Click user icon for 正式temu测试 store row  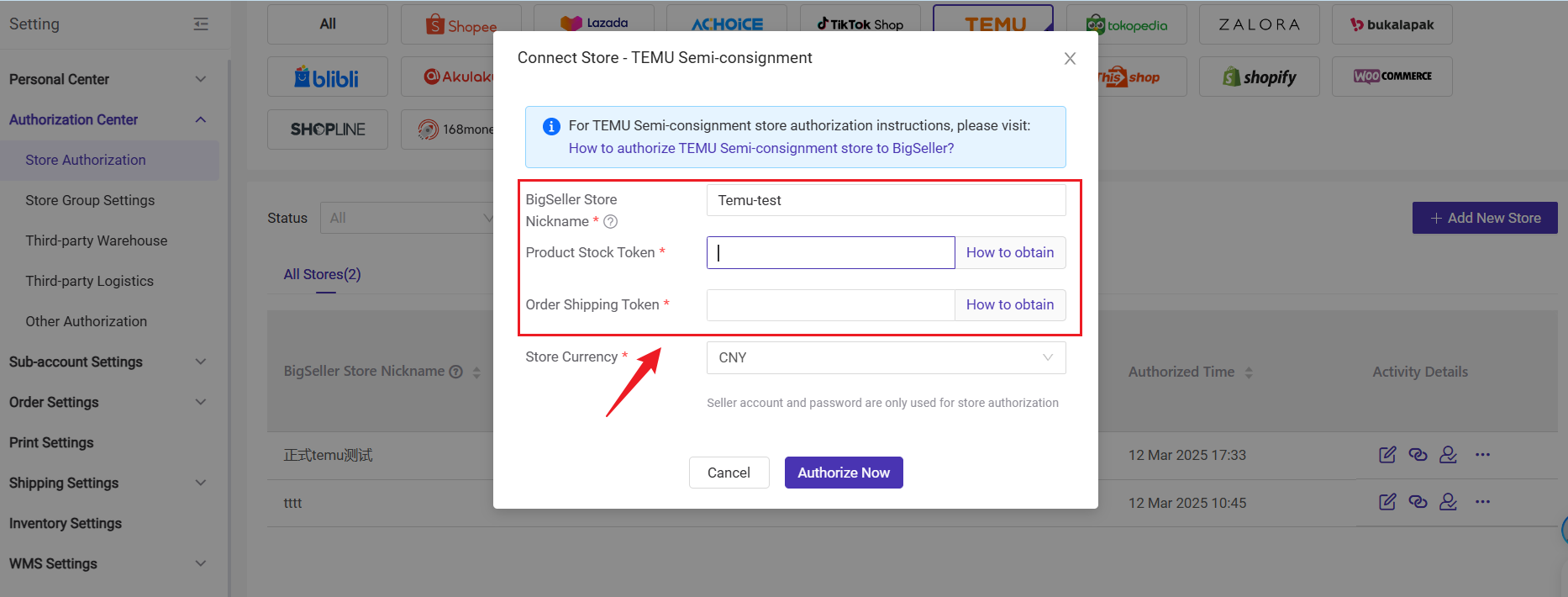click(x=1448, y=455)
